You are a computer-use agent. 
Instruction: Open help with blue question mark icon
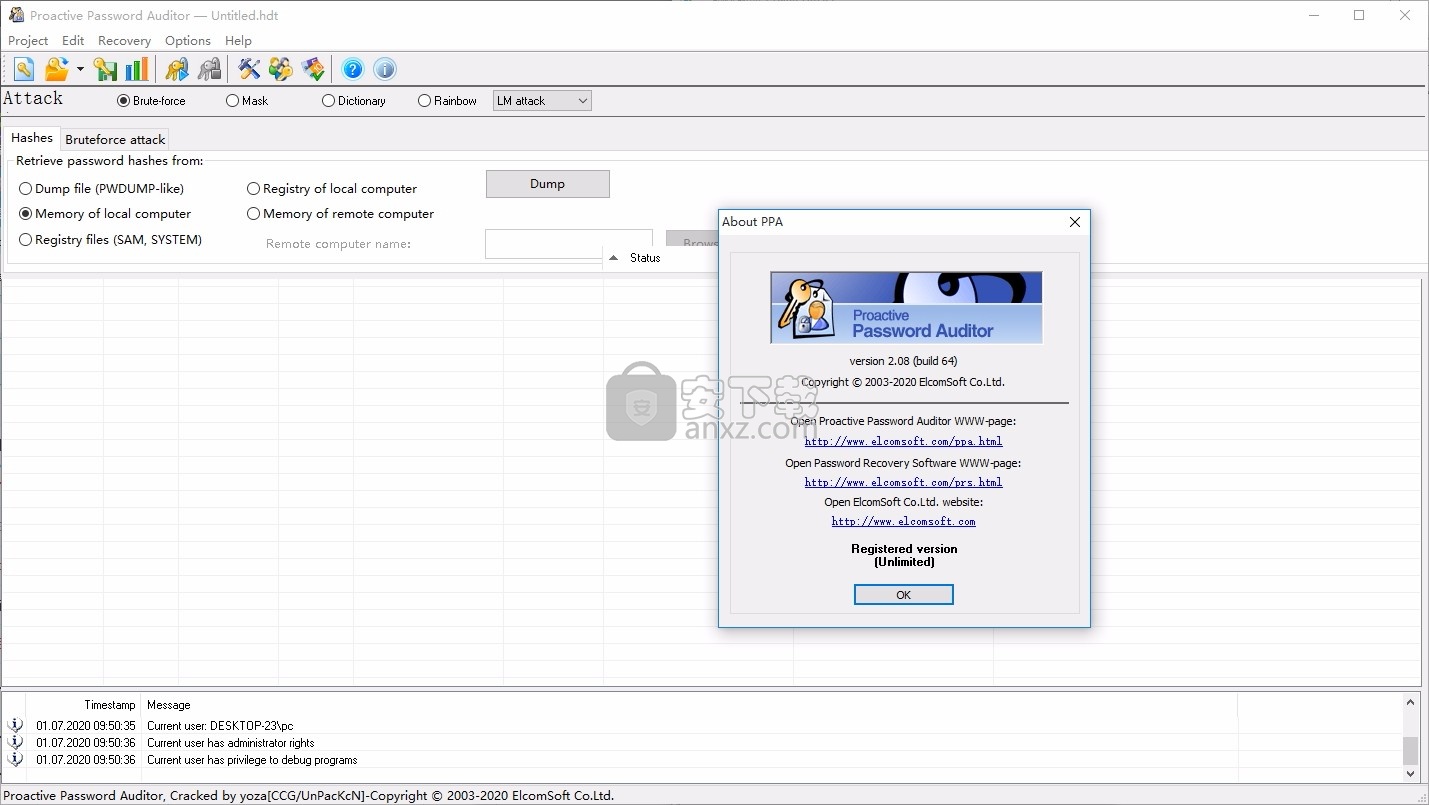click(353, 69)
